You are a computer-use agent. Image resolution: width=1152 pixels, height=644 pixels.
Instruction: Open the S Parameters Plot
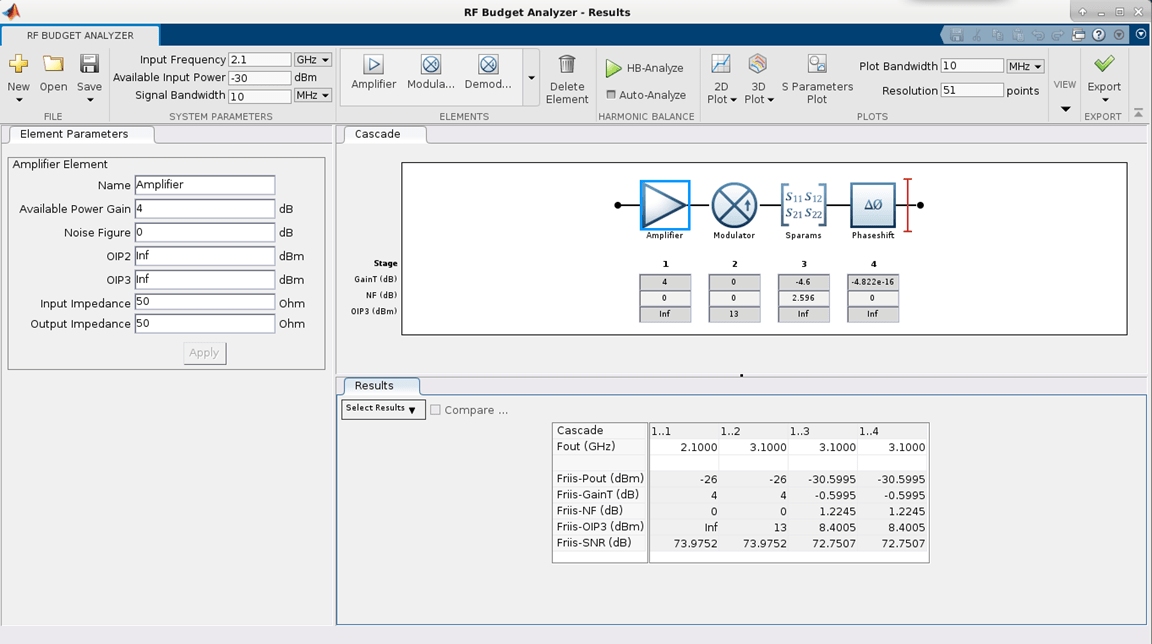pyautogui.click(x=817, y=66)
